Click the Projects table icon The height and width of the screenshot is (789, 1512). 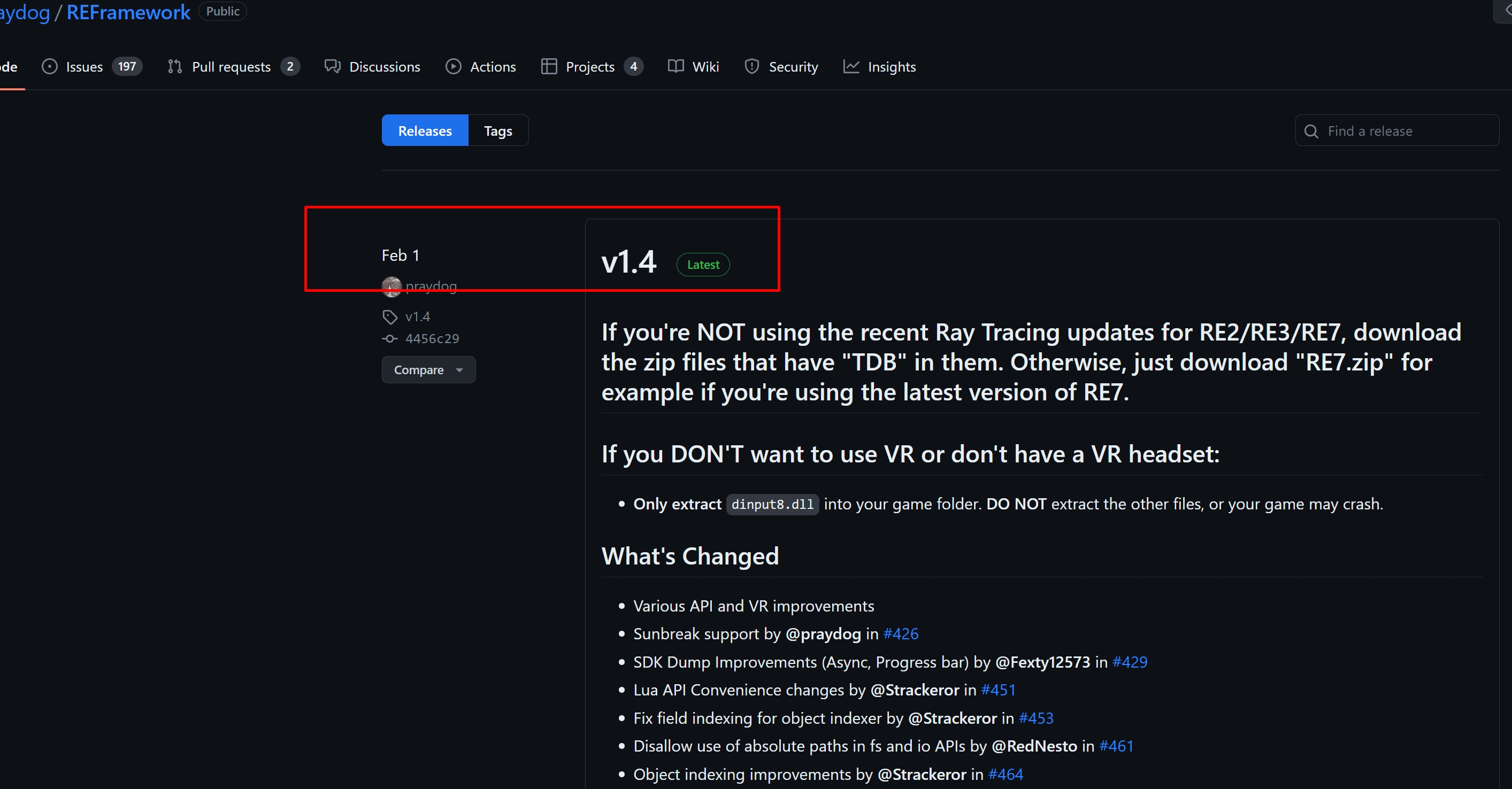pos(549,67)
